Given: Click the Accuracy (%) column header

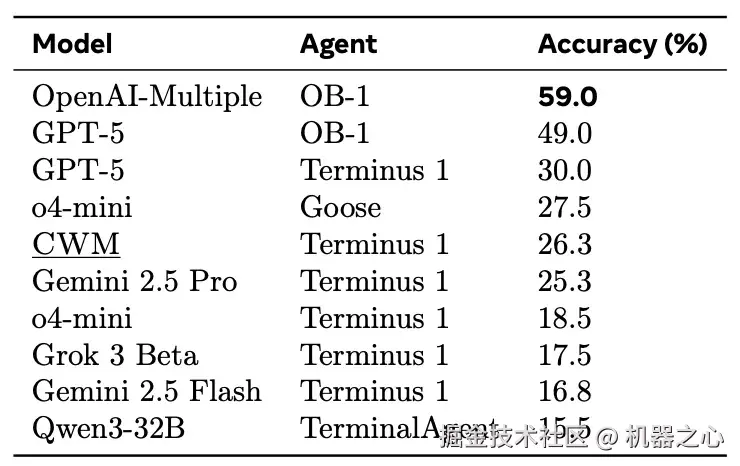Looking at the screenshot, I should (x=622, y=44).
